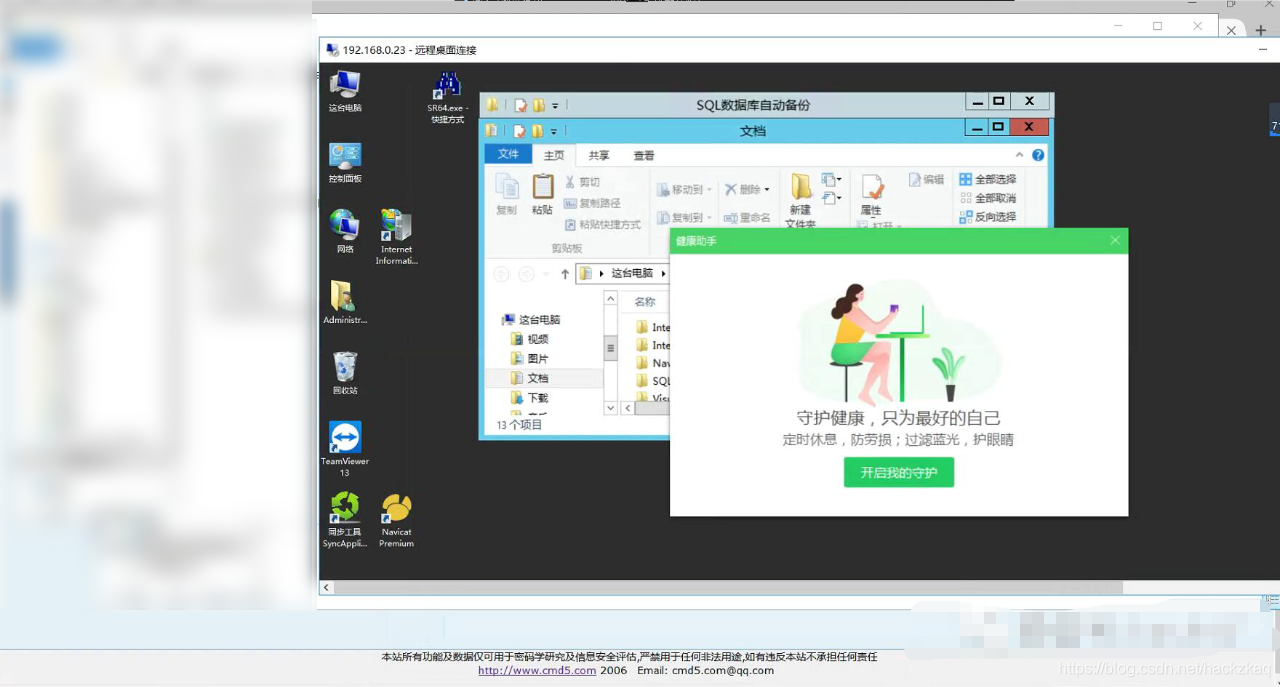The width and height of the screenshot is (1280, 687).
Task: Click the 这台电脑 address bar breadcrumb
Action: tap(632, 273)
